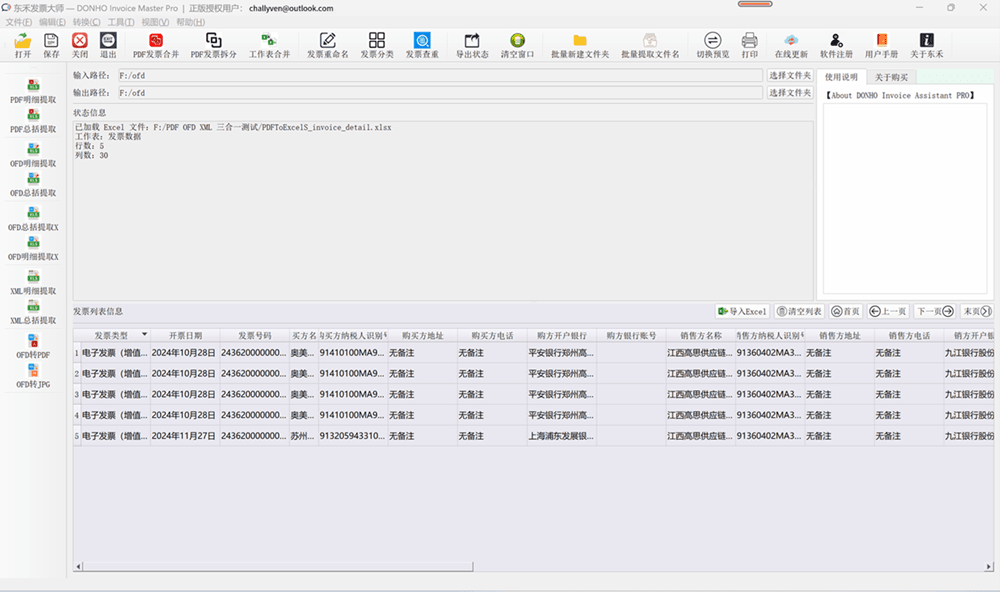This screenshot has width=1000, height=592.
Task: Open the PDF发票拆分 split tool
Action: [214, 45]
